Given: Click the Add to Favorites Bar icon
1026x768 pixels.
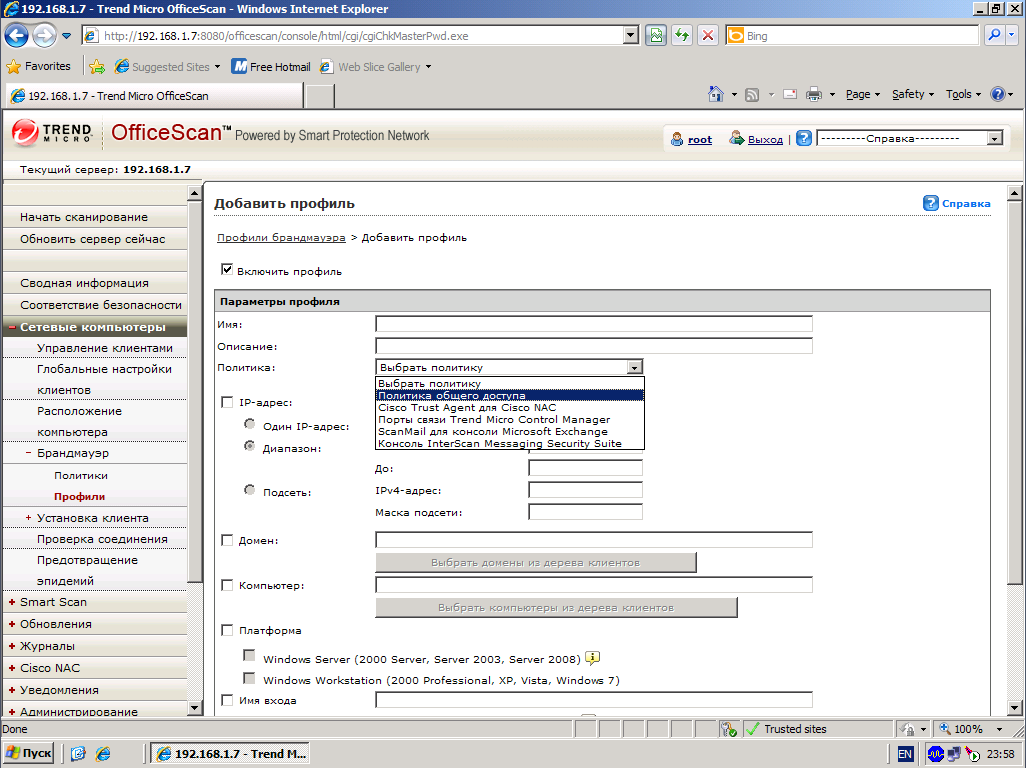Looking at the screenshot, I should (x=97, y=67).
